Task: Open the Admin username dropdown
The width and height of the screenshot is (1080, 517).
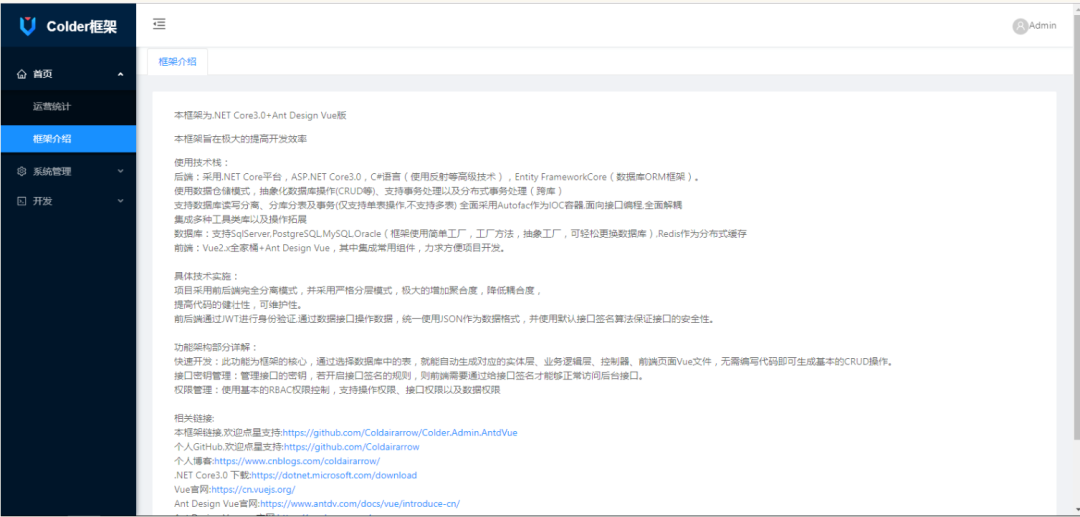Action: click(x=1043, y=25)
